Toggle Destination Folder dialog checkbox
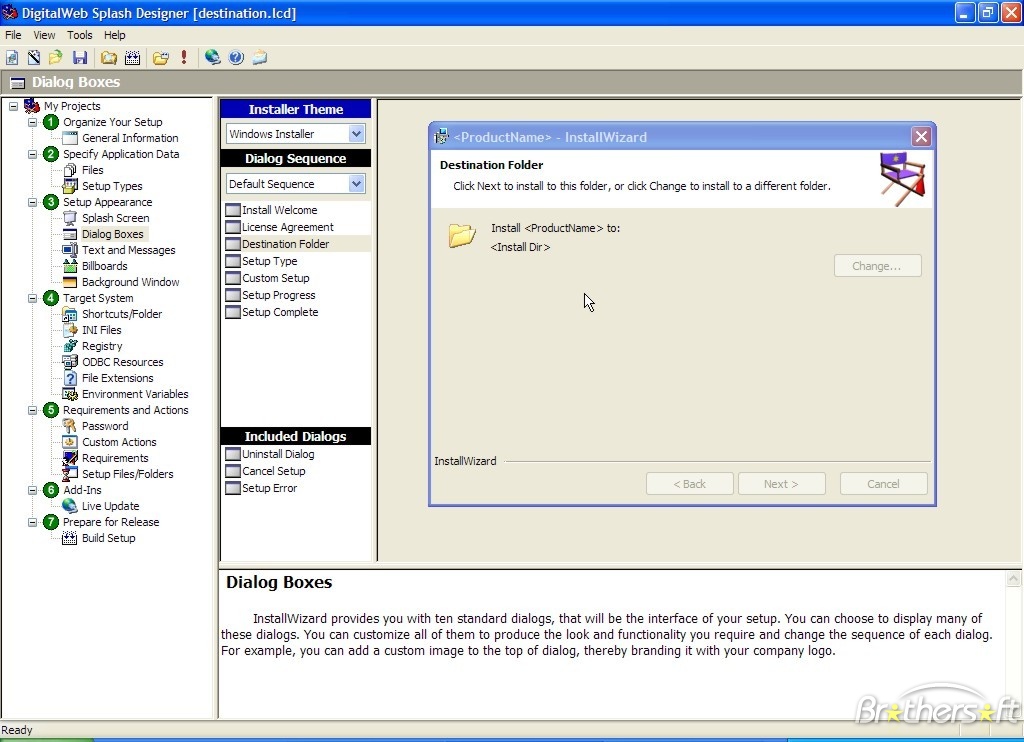Image resolution: width=1024 pixels, height=742 pixels. tap(232, 244)
